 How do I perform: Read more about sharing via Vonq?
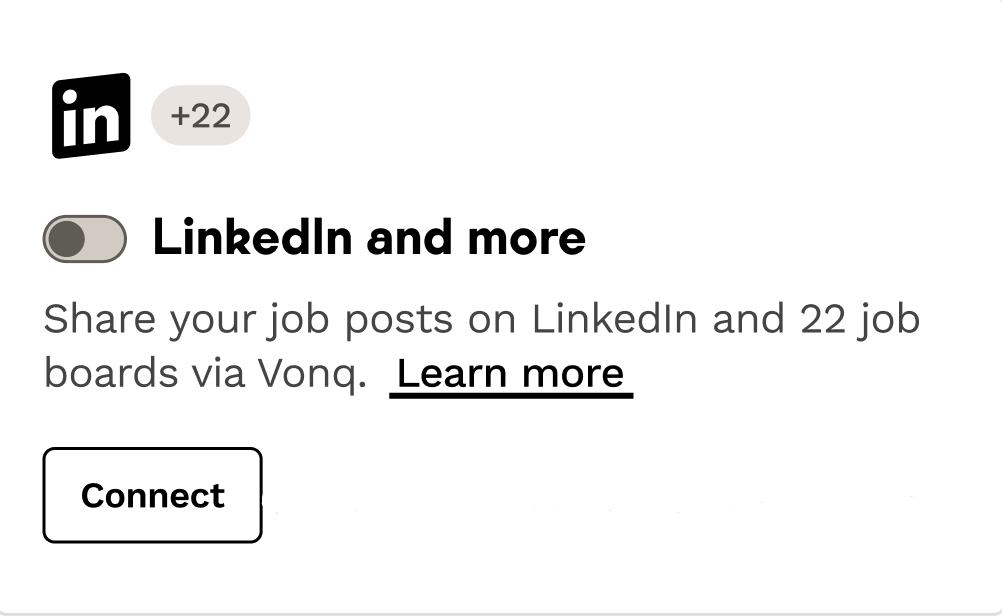[x=511, y=373]
